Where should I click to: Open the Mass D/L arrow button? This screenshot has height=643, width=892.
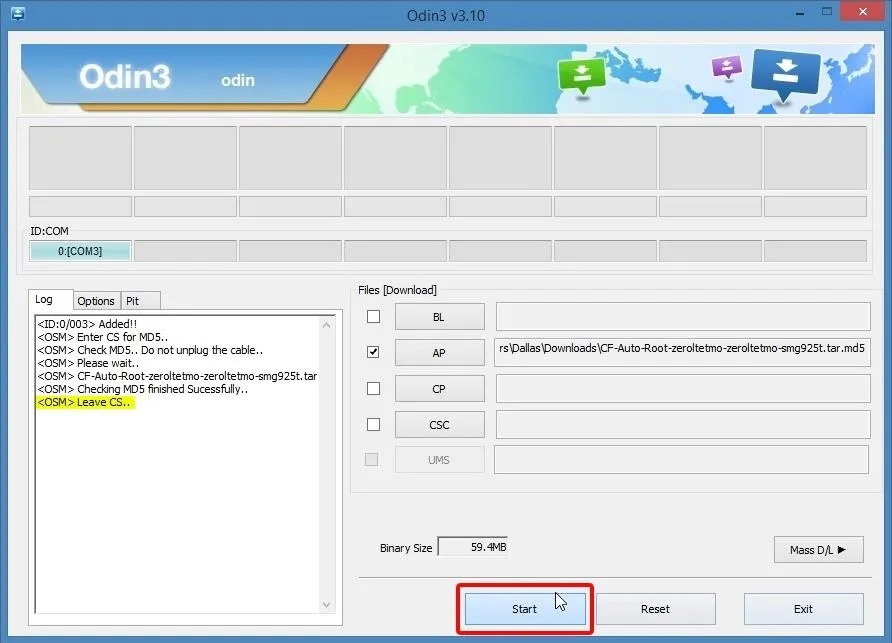818,549
